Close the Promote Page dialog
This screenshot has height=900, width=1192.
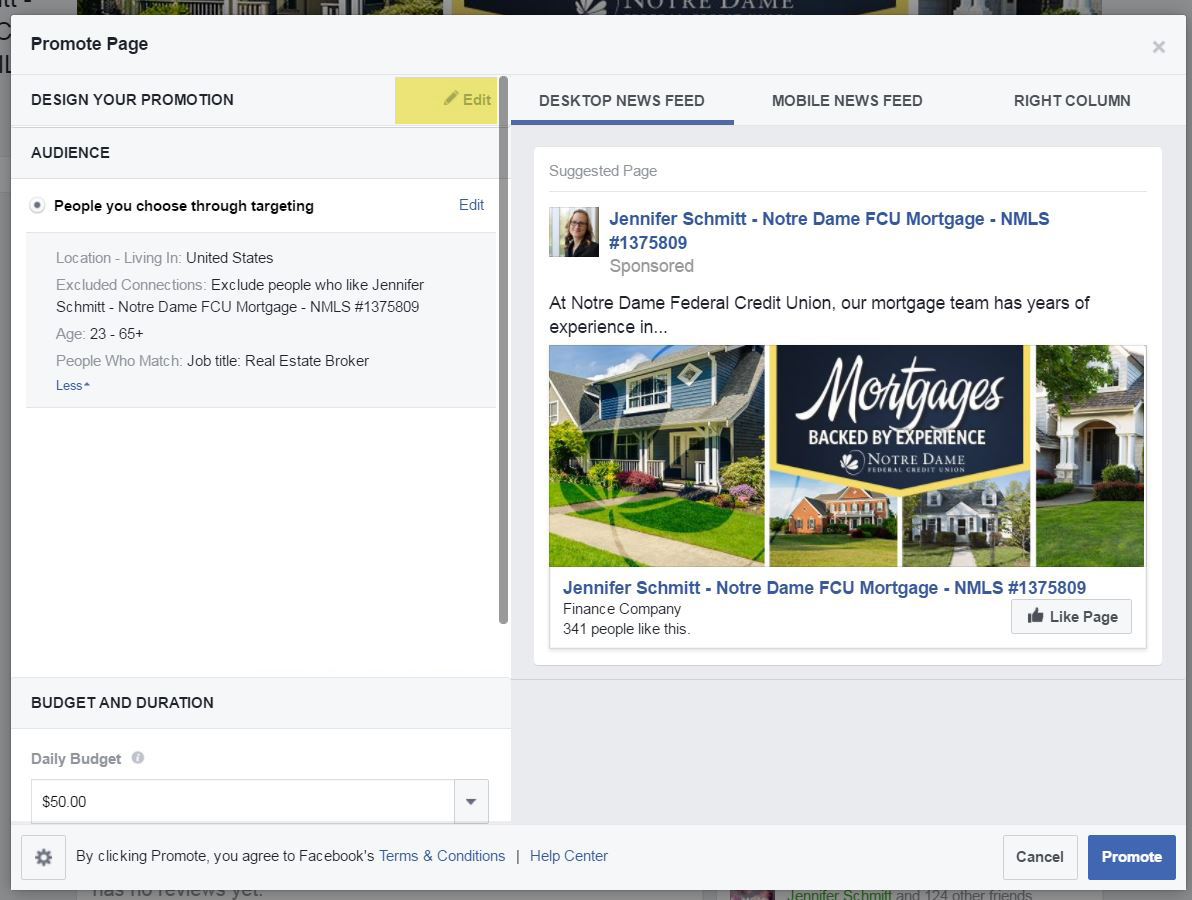pos(1159,47)
